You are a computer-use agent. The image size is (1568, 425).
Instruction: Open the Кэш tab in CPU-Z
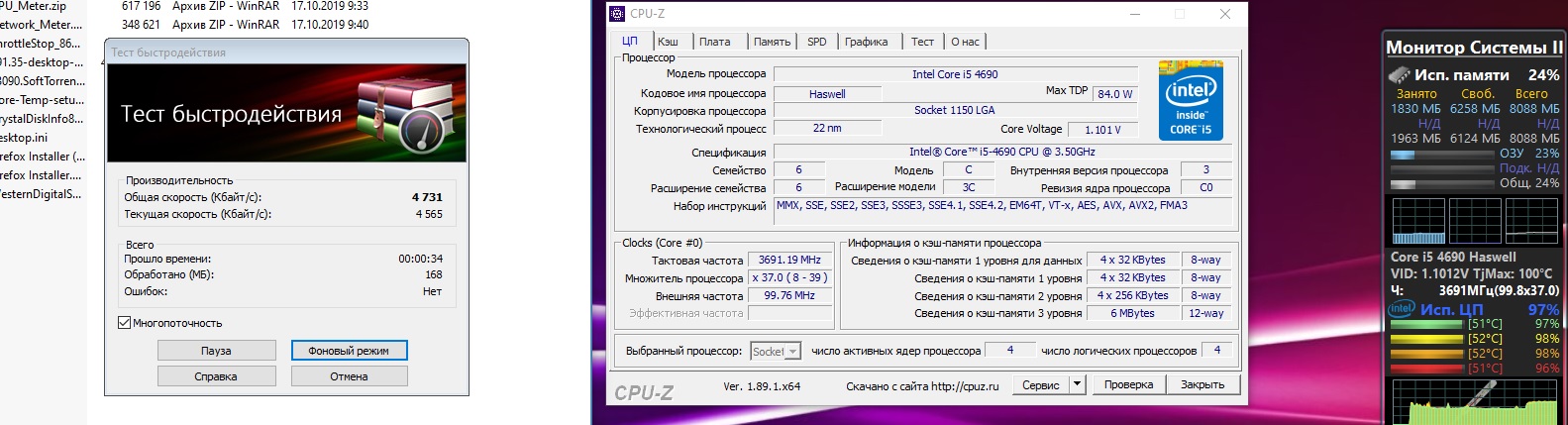669,42
